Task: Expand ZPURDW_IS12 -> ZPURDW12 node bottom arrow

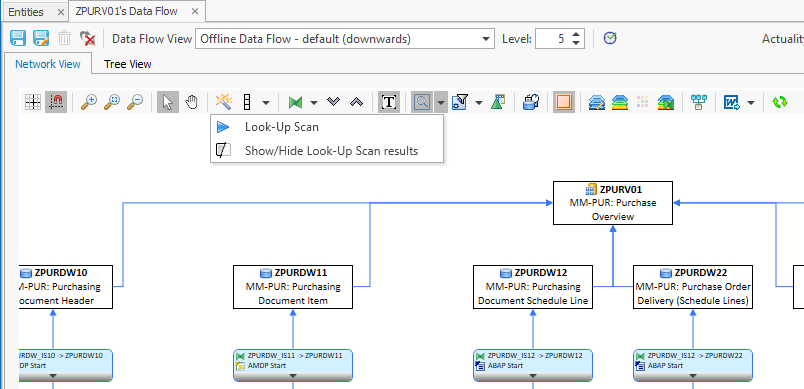Action: [x=533, y=376]
